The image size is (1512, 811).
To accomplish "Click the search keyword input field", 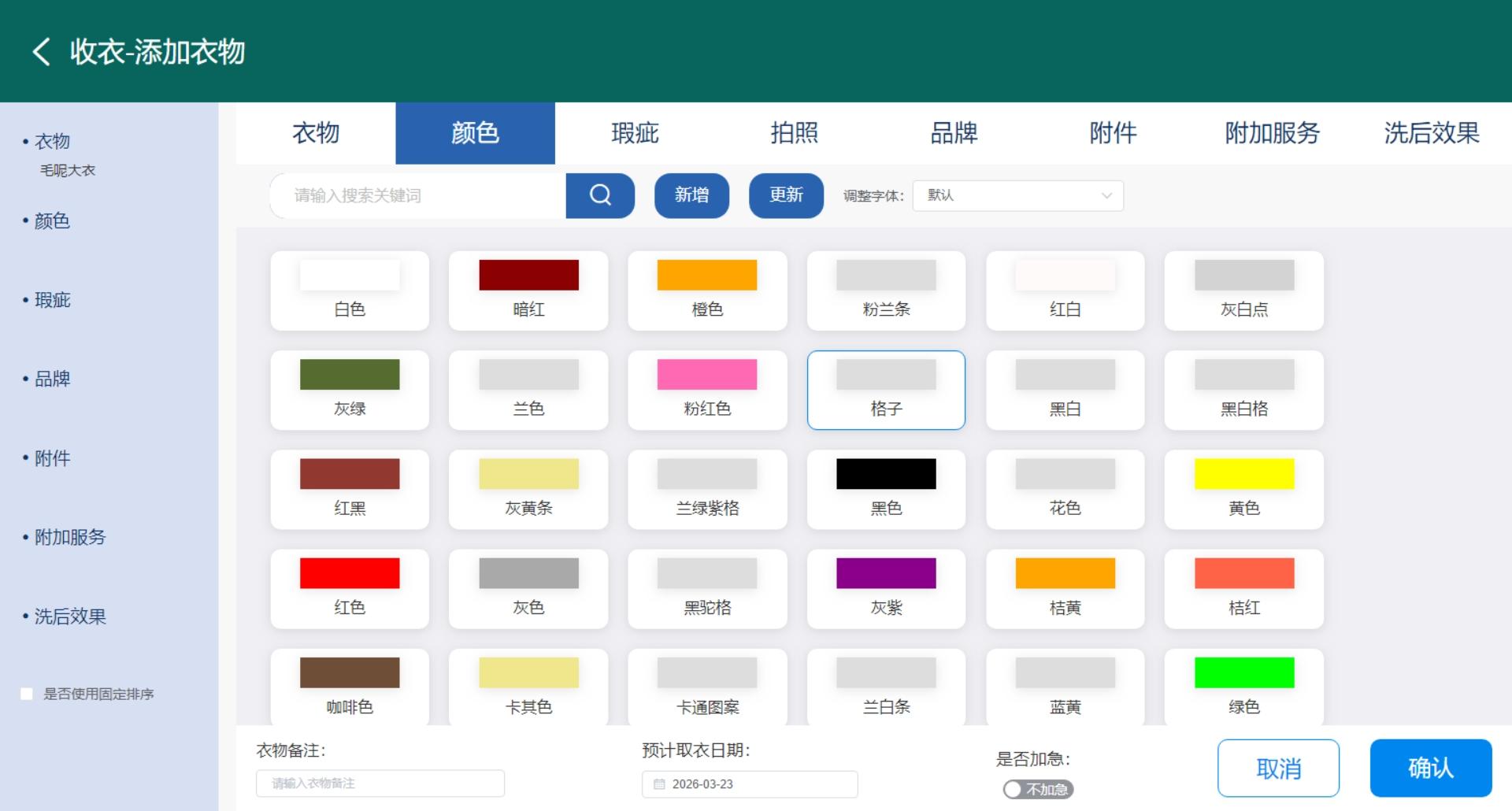I will (418, 195).
